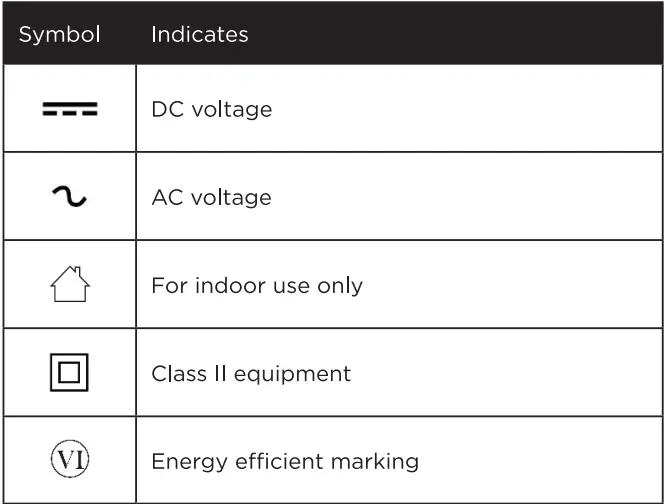Click the "For indoor use only" text
The image size is (664, 504).
click(x=257, y=285)
